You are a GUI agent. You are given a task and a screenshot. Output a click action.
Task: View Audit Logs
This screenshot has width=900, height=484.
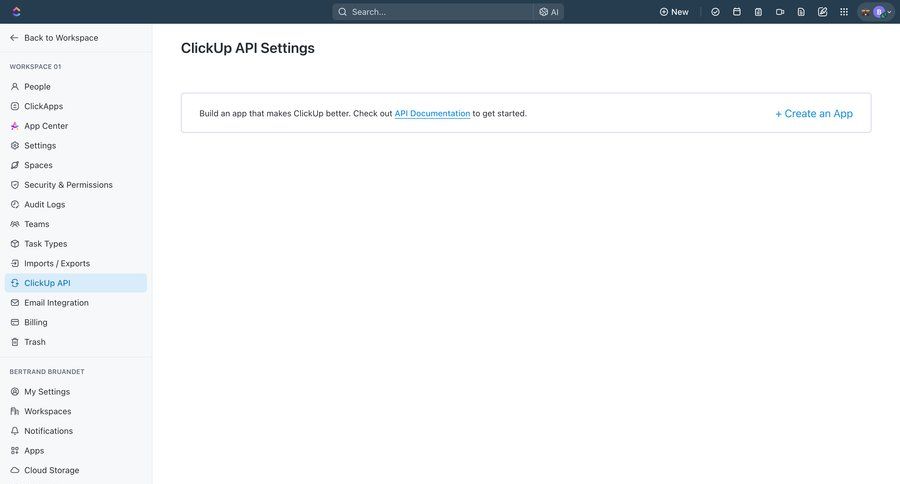76,204
